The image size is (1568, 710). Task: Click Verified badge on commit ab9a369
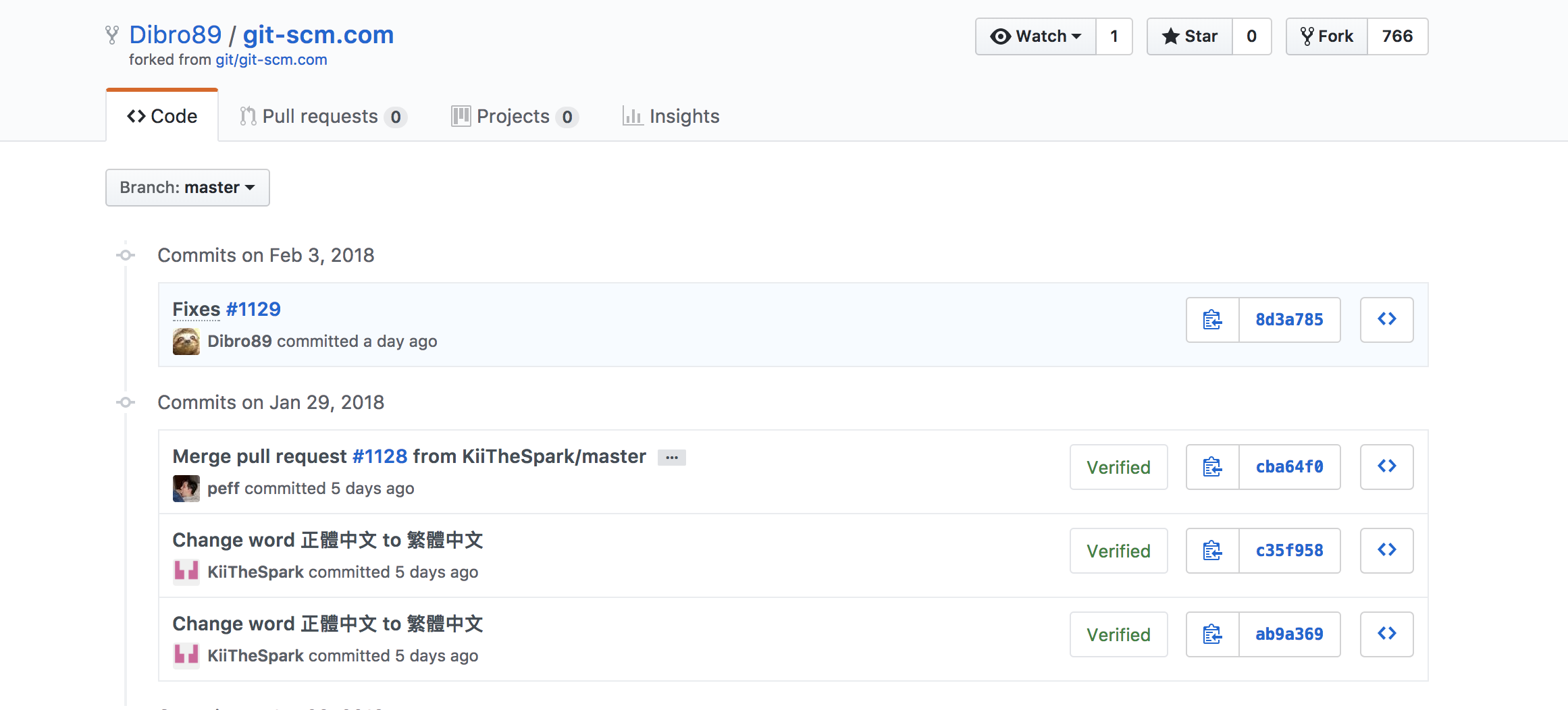1119,634
